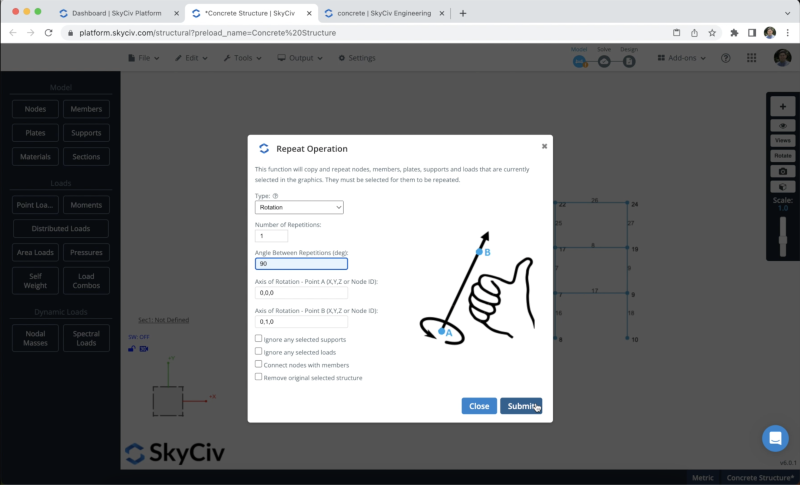Open Spectral Loads panel
The height and width of the screenshot is (485, 800).
coord(86,338)
